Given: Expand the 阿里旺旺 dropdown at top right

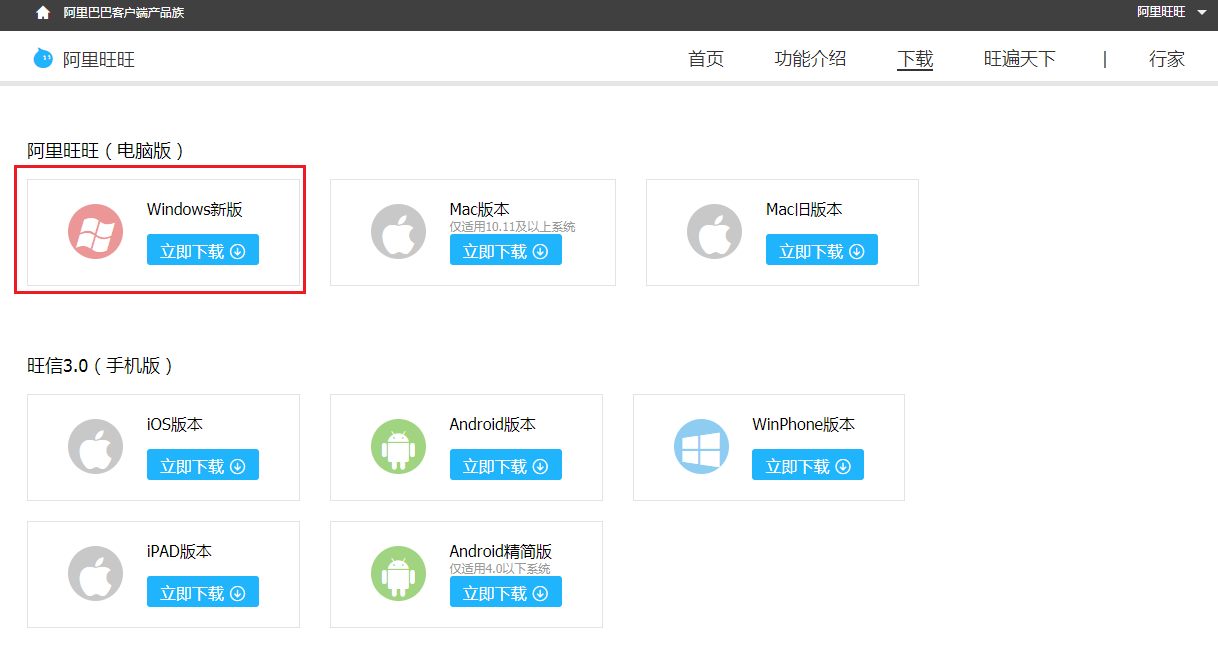Looking at the screenshot, I should (1171, 12).
